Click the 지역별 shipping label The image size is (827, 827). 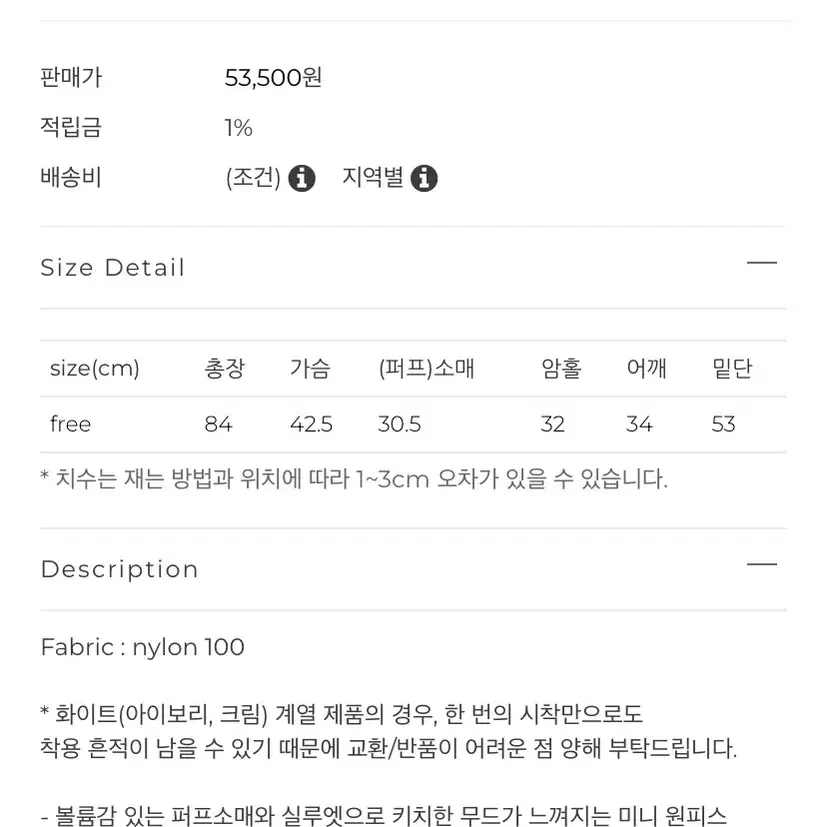click(372, 177)
